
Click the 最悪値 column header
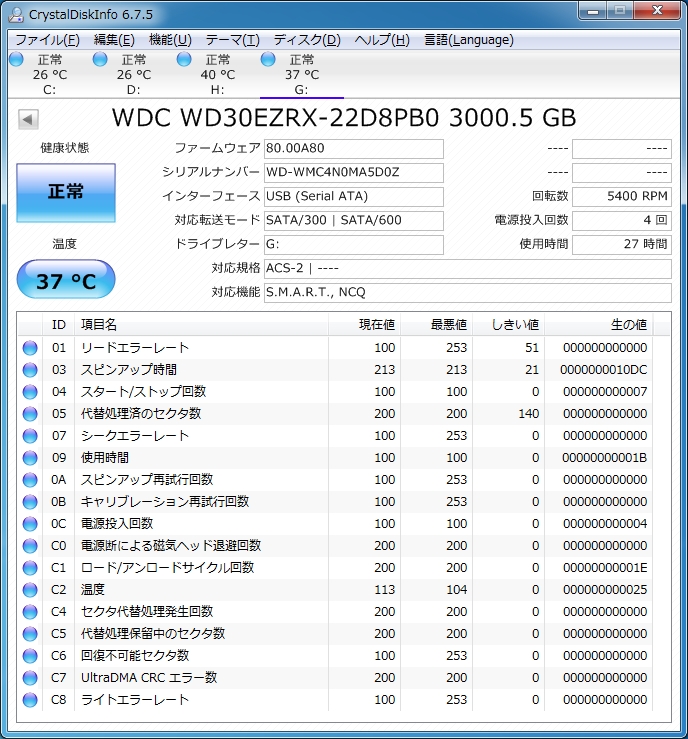(x=436, y=325)
